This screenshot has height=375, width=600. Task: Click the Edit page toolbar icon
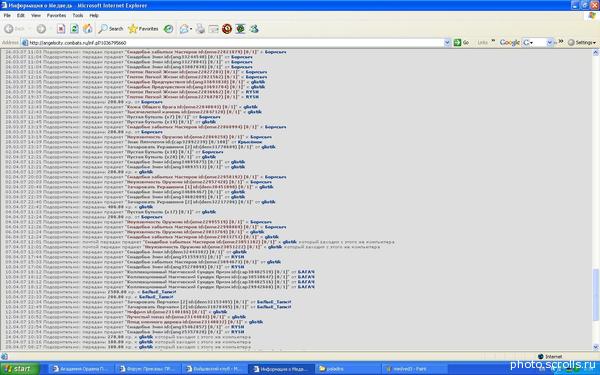[x=214, y=29]
